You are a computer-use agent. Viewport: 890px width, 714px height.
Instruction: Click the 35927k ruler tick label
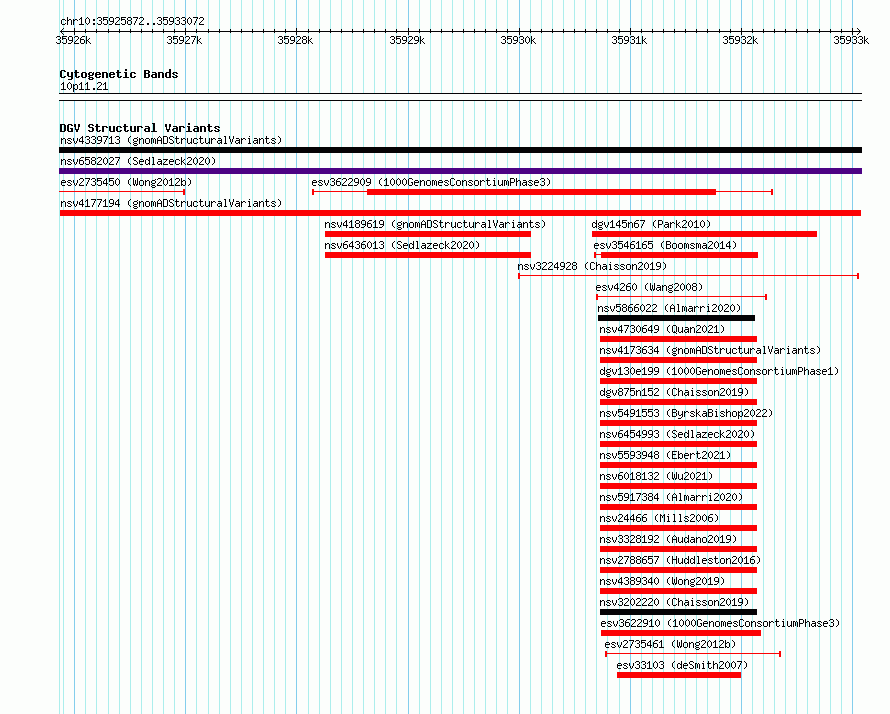(x=184, y=40)
